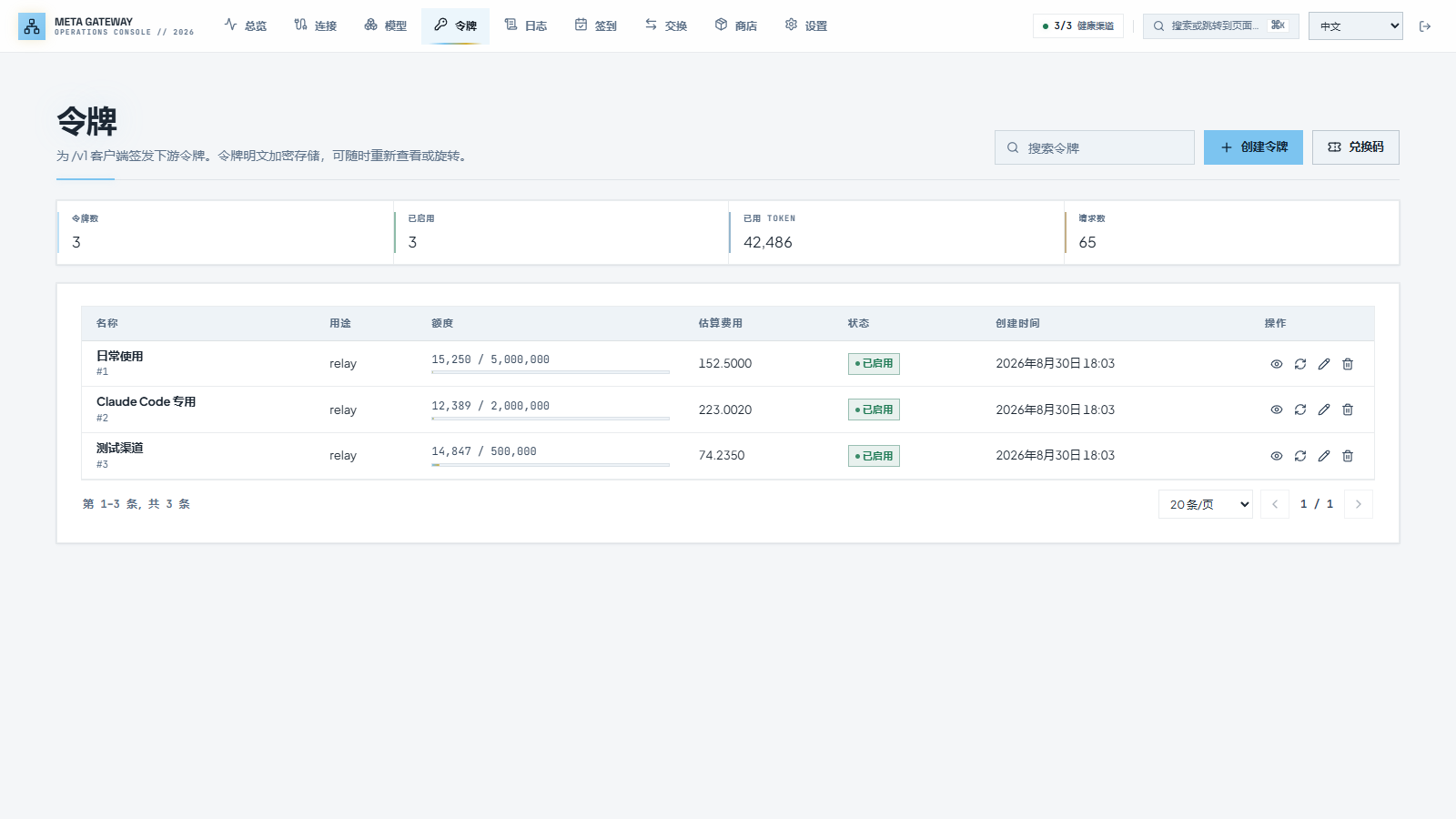This screenshot has height=819, width=1456.
Task: Click the logout icon in header
Action: (x=1425, y=26)
